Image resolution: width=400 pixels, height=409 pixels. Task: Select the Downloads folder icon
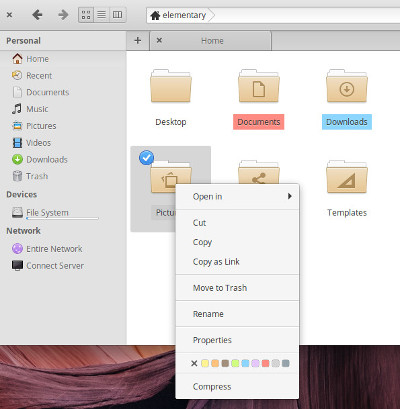point(347,86)
